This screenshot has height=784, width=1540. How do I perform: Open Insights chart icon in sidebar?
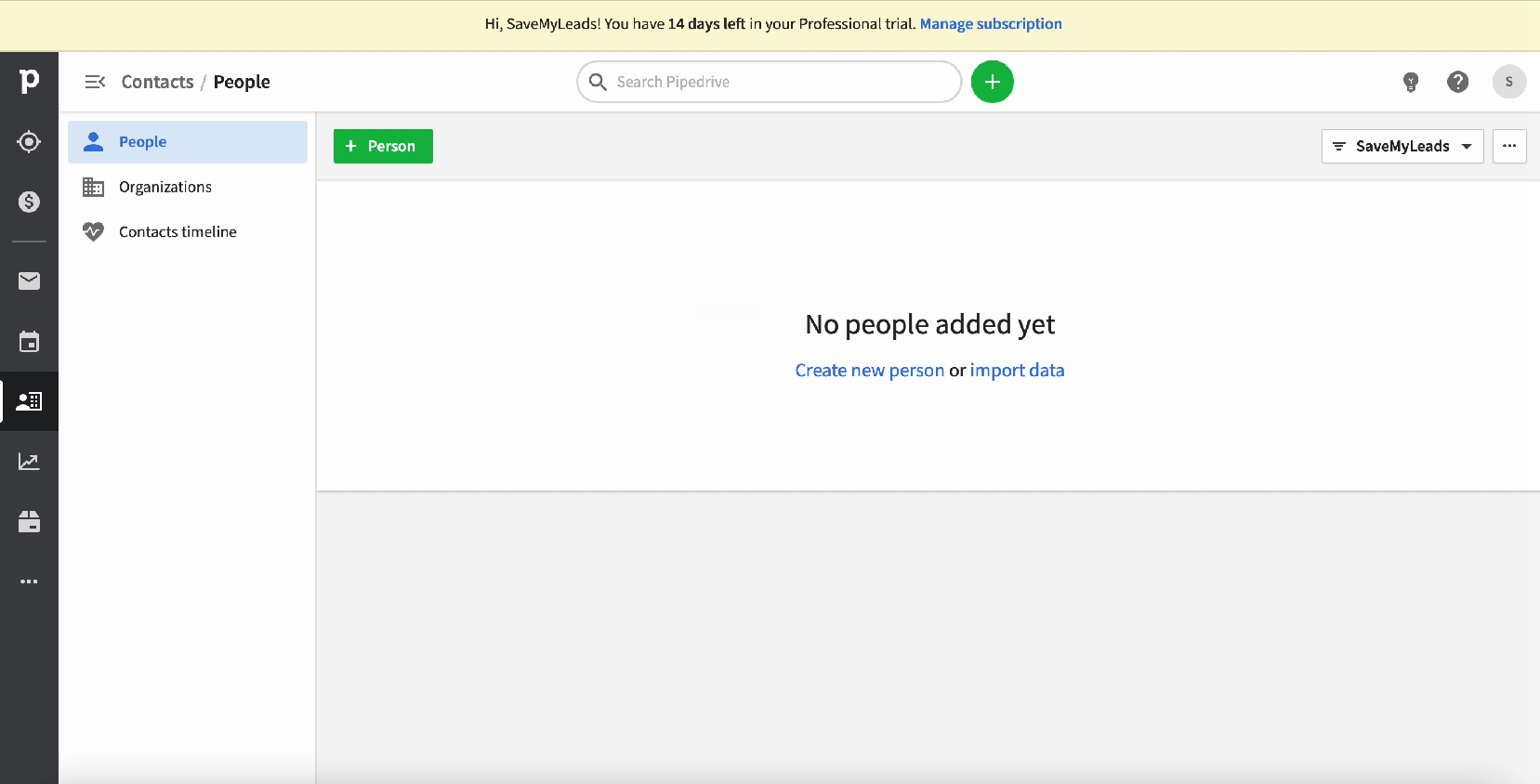[x=29, y=462]
